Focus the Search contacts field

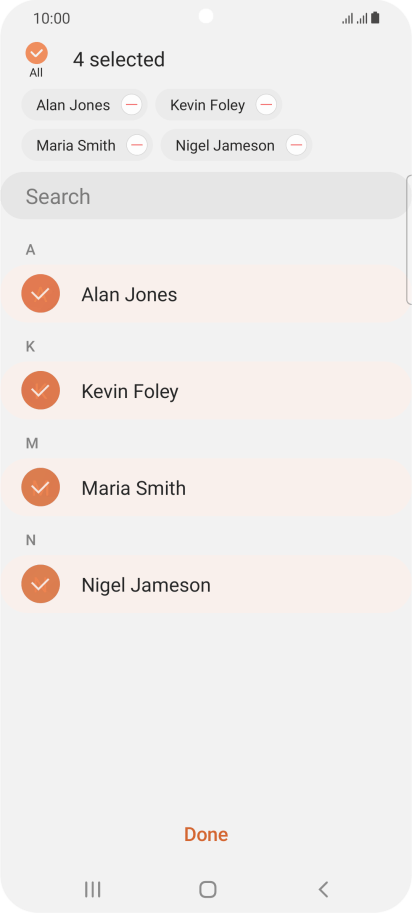coord(204,196)
